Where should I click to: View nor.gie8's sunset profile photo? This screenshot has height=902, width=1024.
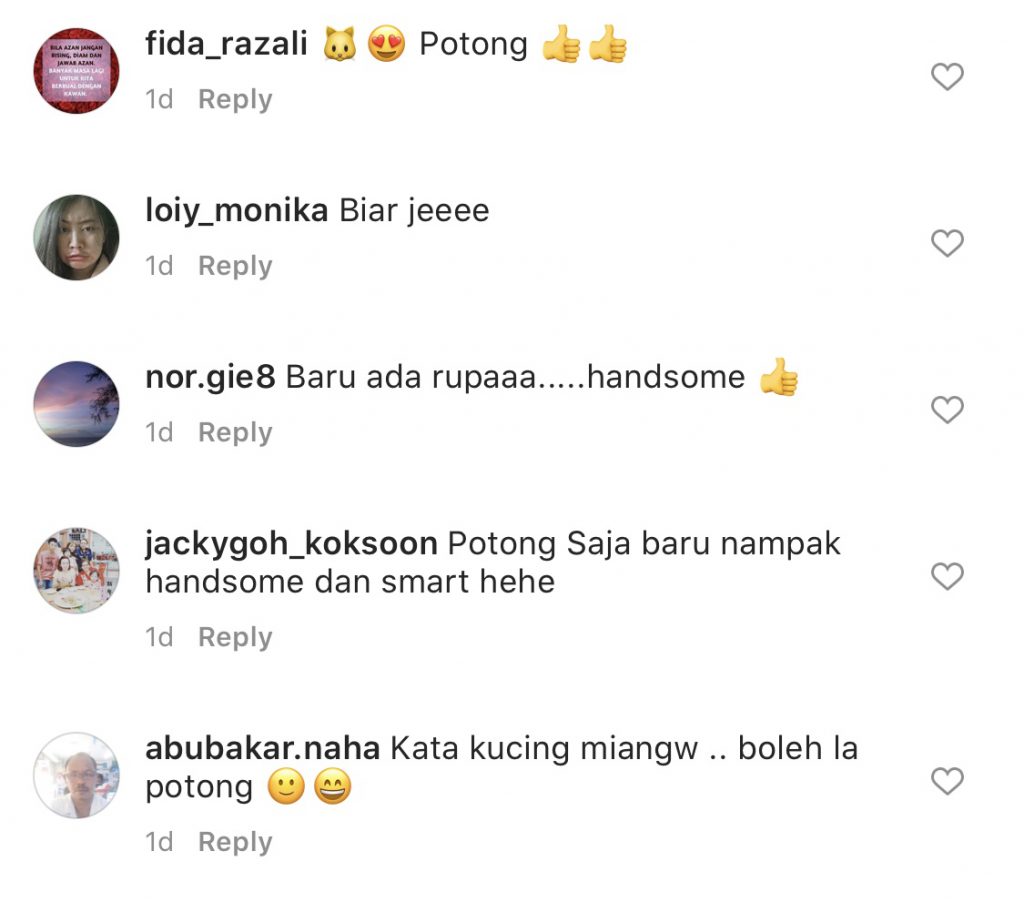[76, 404]
